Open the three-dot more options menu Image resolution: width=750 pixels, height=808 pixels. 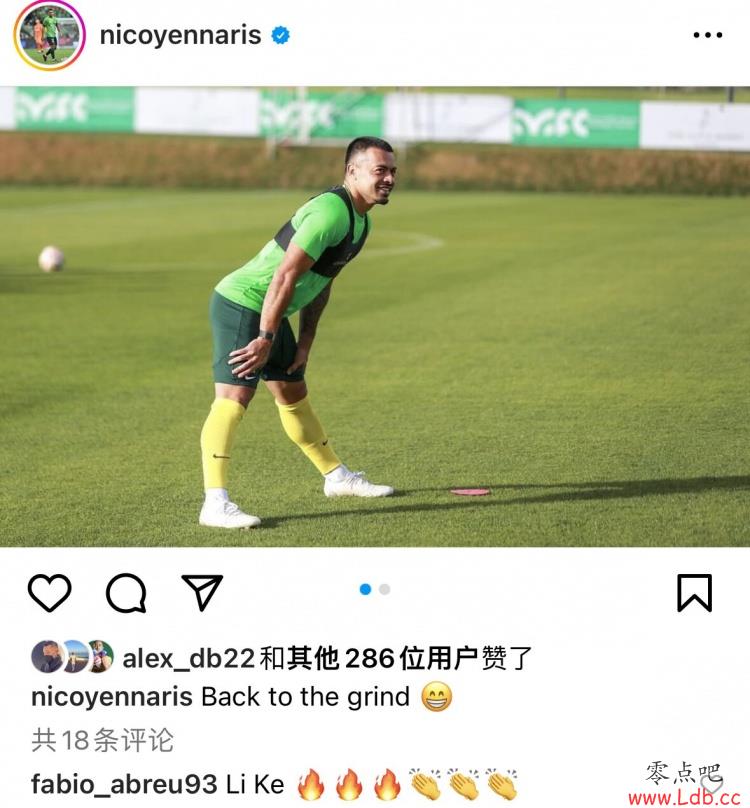pyautogui.click(x=708, y=35)
